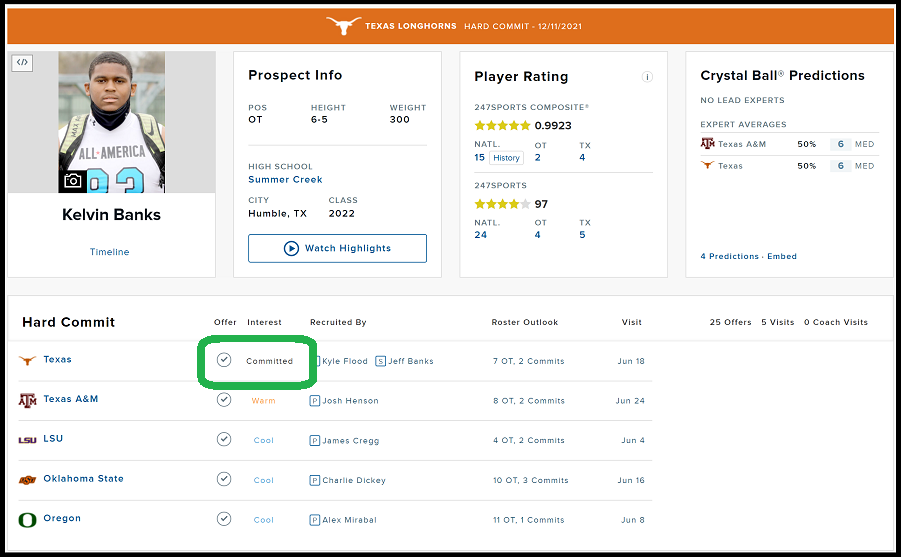Click Texas longhorn logo in Crystal Ball averages
The image size is (901, 557).
[707, 166]
